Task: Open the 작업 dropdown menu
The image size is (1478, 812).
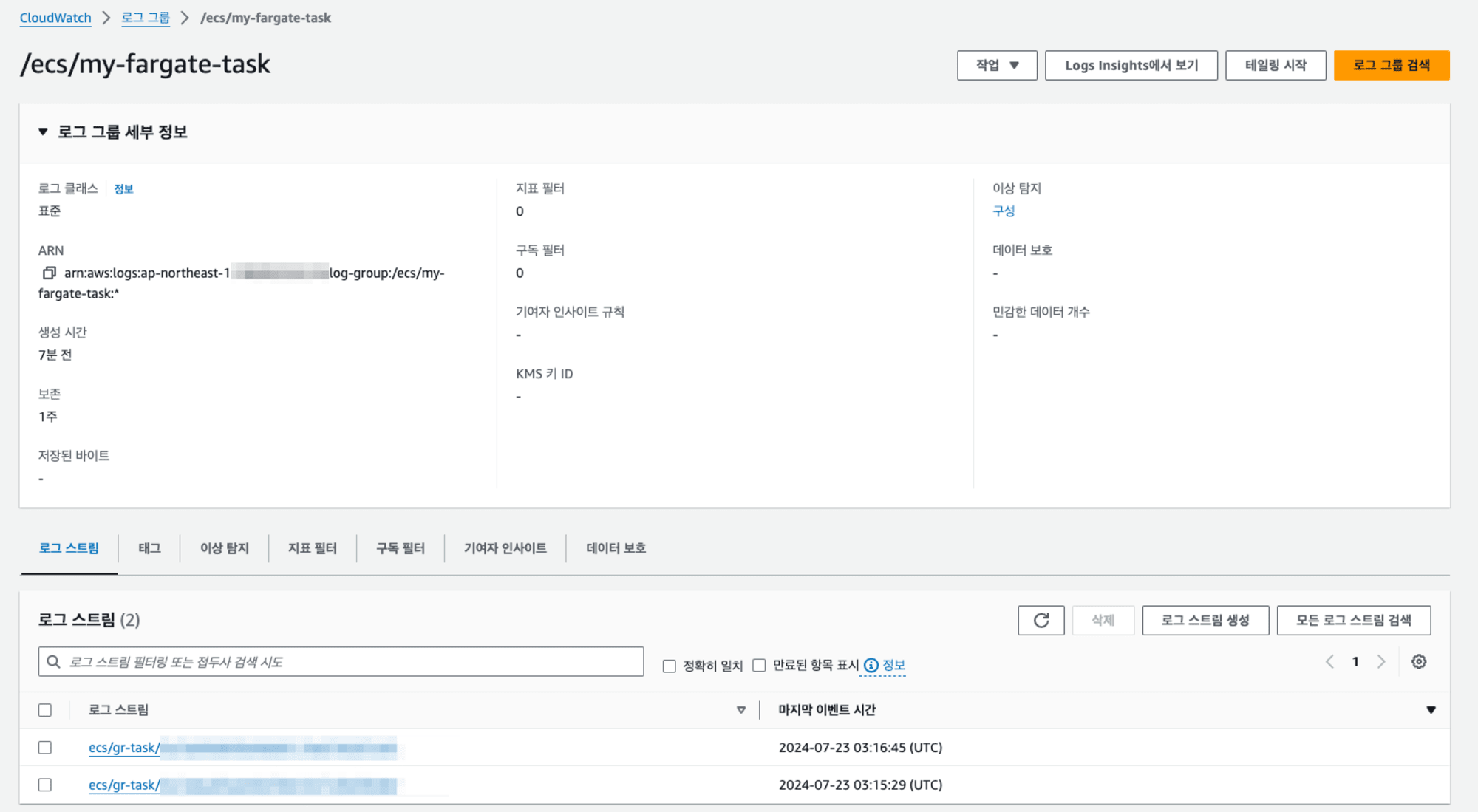Action: 997,65
